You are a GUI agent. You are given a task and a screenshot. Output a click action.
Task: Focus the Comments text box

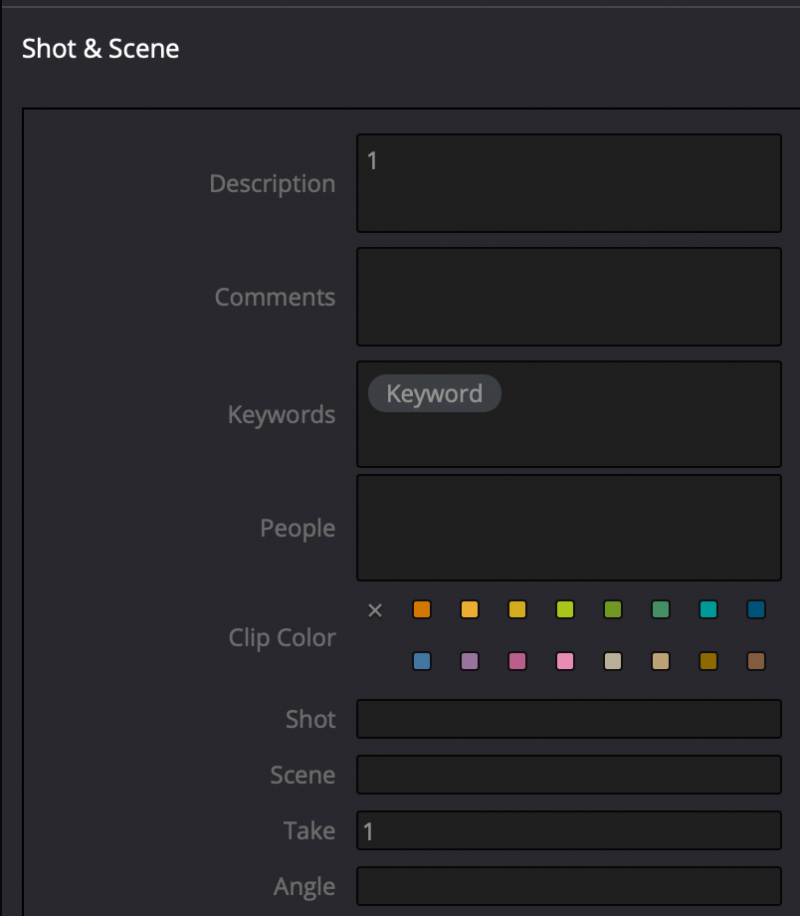568,297
